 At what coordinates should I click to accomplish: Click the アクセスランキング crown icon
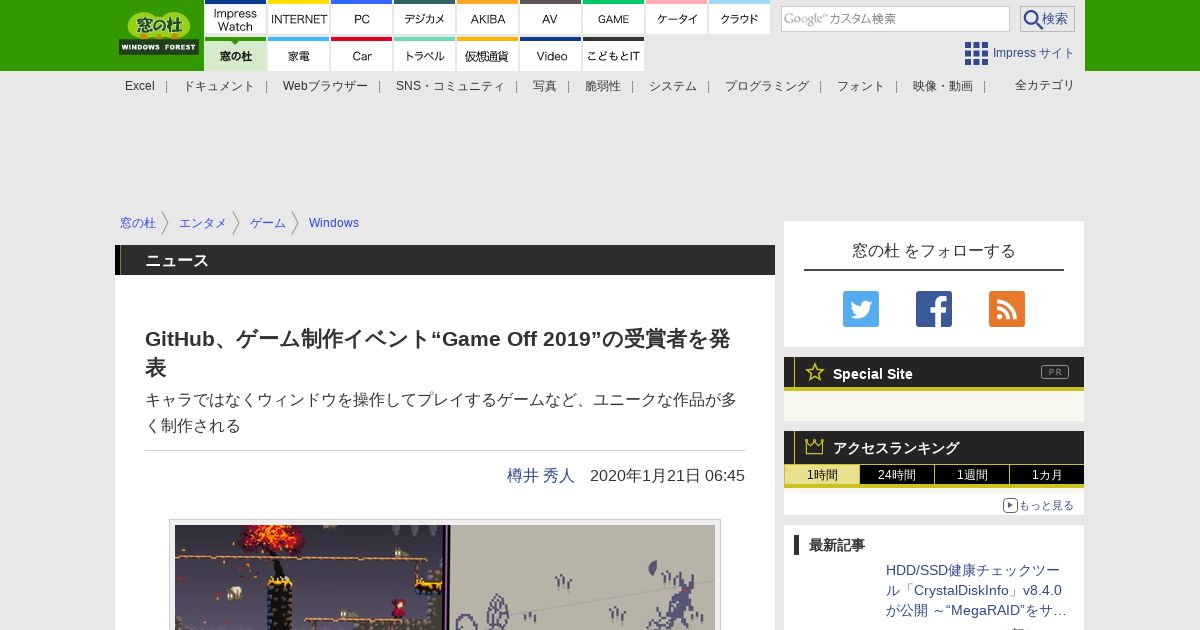[x=815, y=447]
